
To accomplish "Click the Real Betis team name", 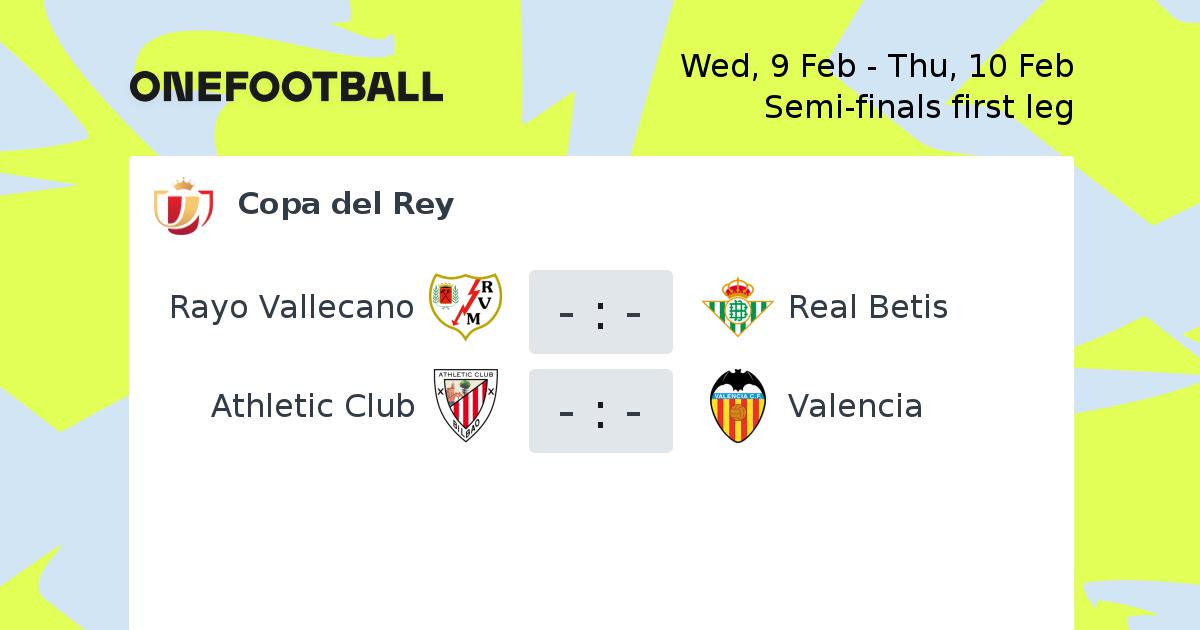I will tap(868, 307).
